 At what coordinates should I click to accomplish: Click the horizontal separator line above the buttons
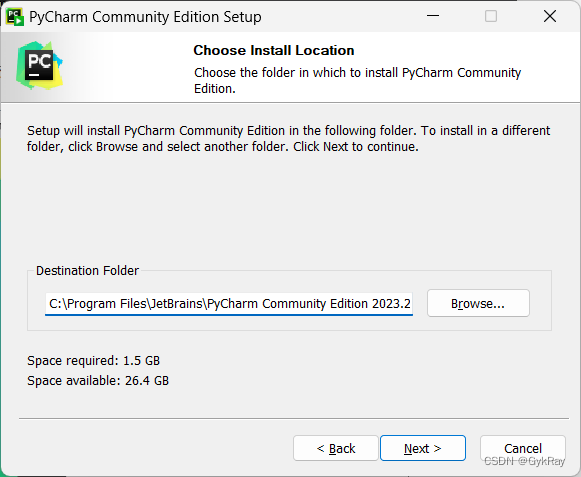tap(294, 418)
